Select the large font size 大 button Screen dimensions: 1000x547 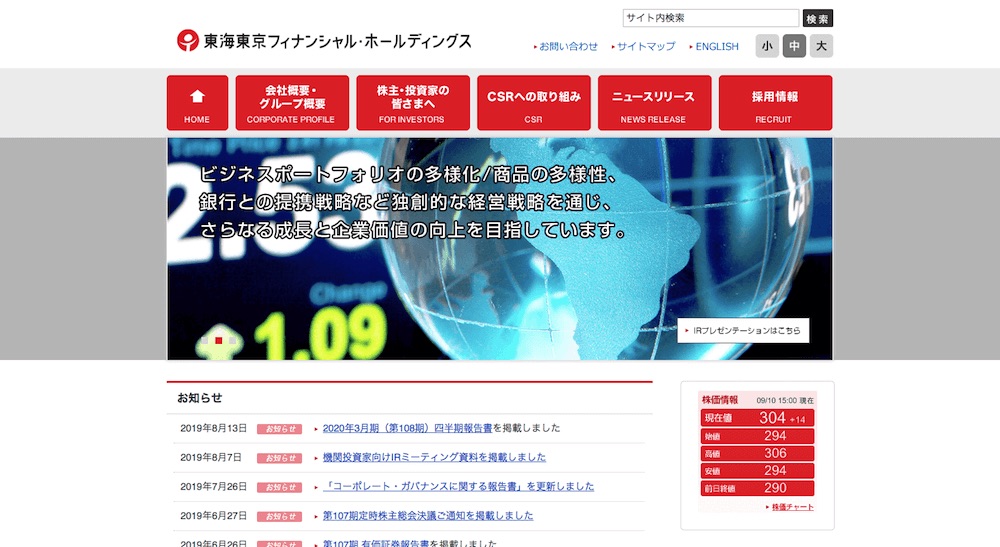[821, 46]
